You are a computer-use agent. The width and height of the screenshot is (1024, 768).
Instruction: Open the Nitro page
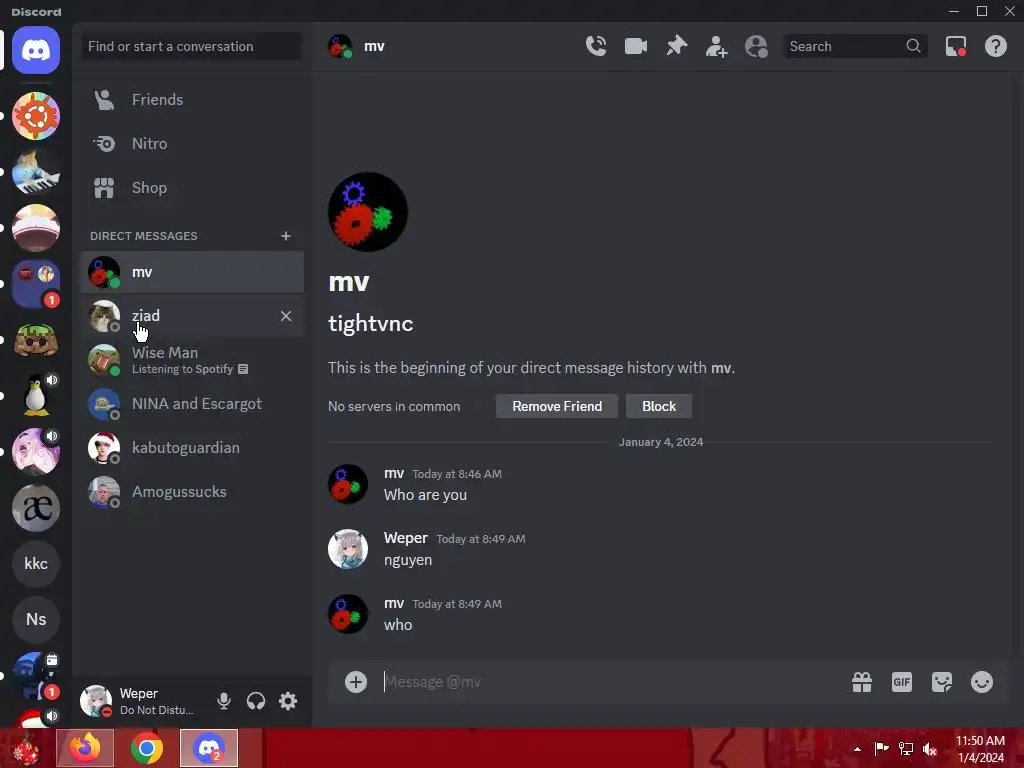tap(192, 144)
